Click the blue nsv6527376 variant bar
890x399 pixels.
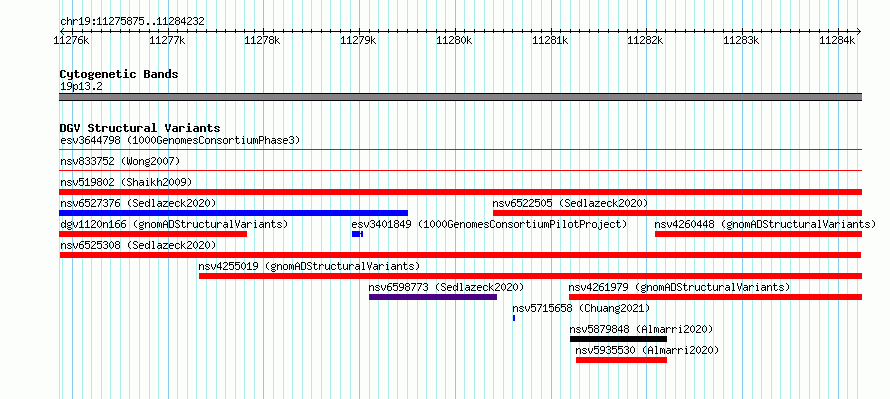point(233,213)
